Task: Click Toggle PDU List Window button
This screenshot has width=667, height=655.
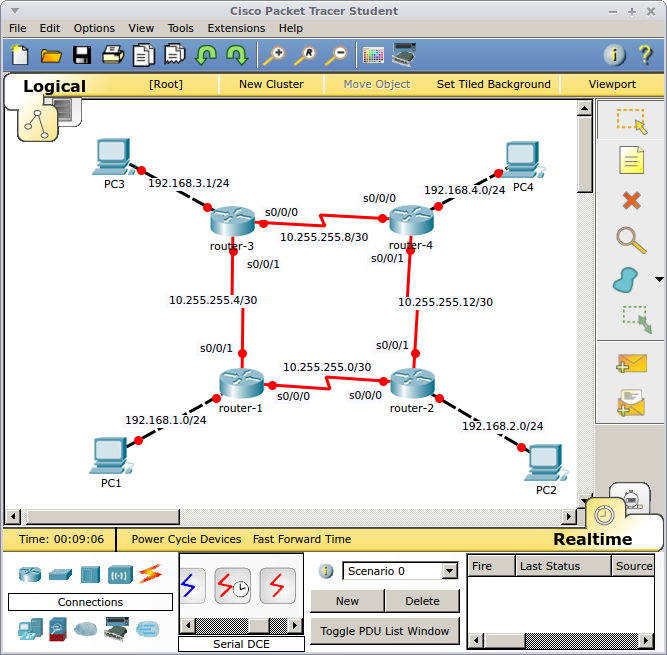Action: coord(385,631)
